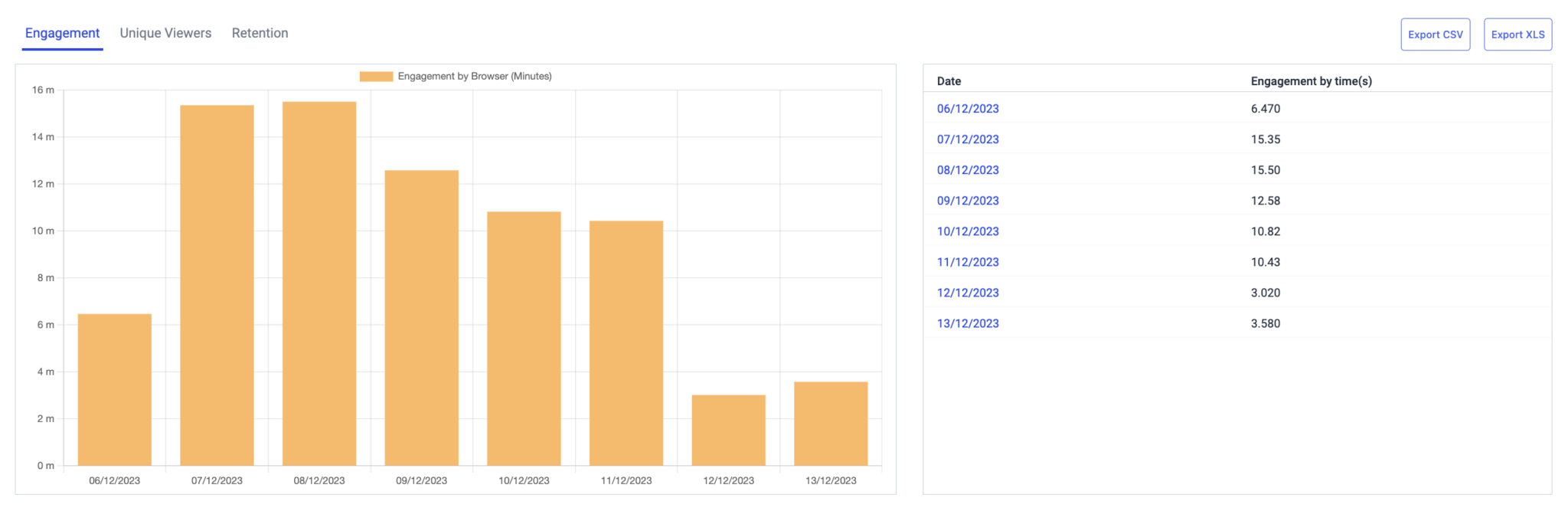
Task: Open the Unique Viewers tab
Action: [165, 33]
